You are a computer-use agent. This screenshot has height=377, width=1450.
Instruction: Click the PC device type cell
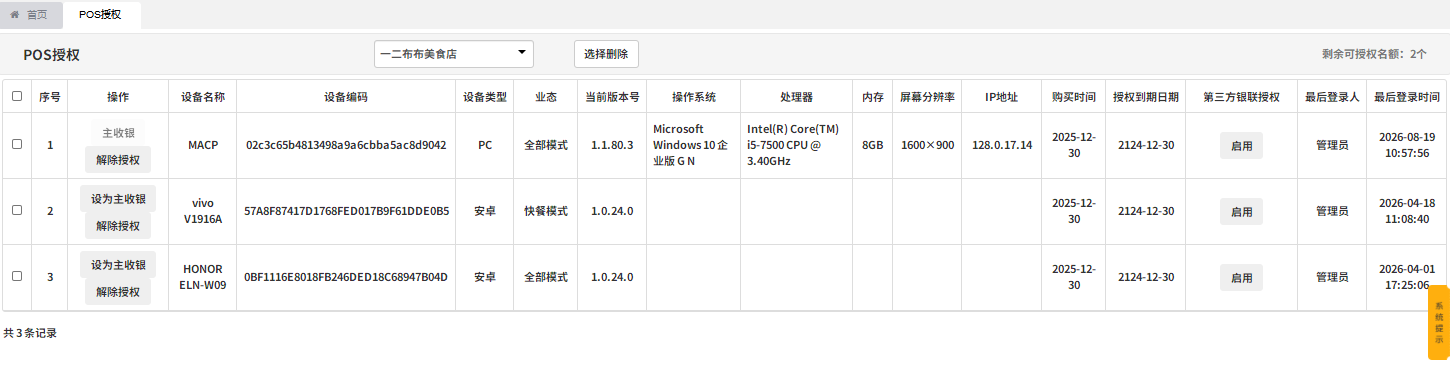click(x=485, y=145)
